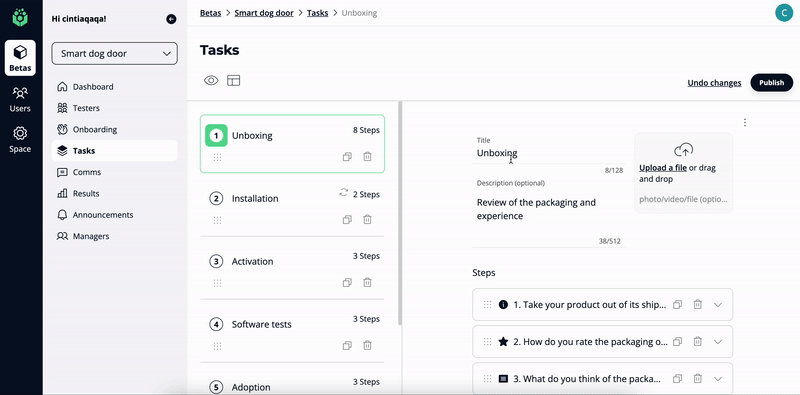Click the star icon on step 2
This screenshot has height=395, width=800.
coord(503,342)
